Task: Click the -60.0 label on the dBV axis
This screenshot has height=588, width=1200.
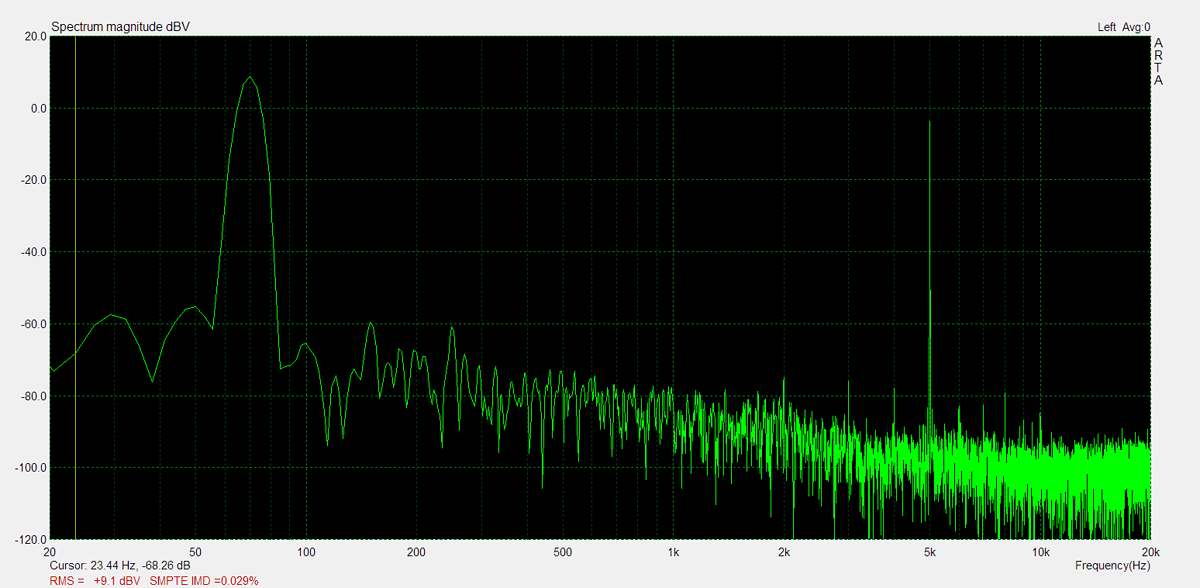Action: pos(33,324)
